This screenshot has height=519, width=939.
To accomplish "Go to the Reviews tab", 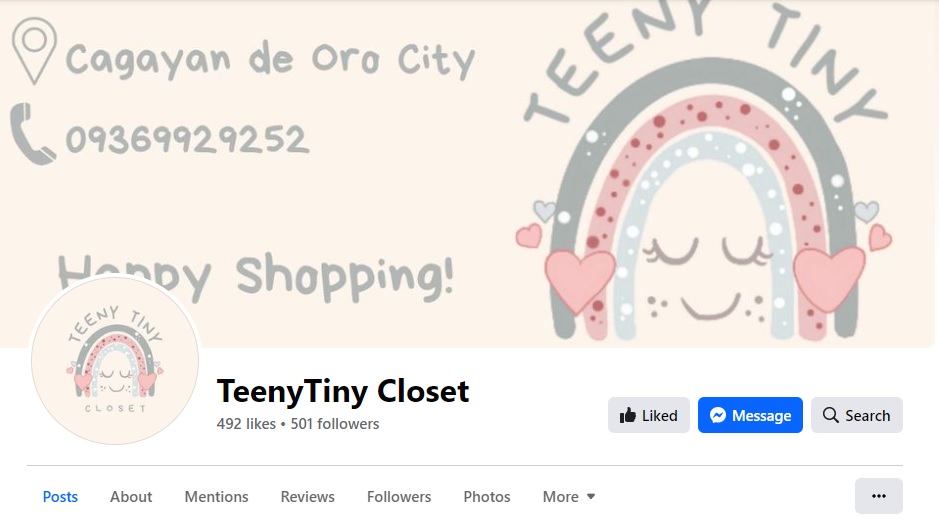I will (x=307, y=496).
